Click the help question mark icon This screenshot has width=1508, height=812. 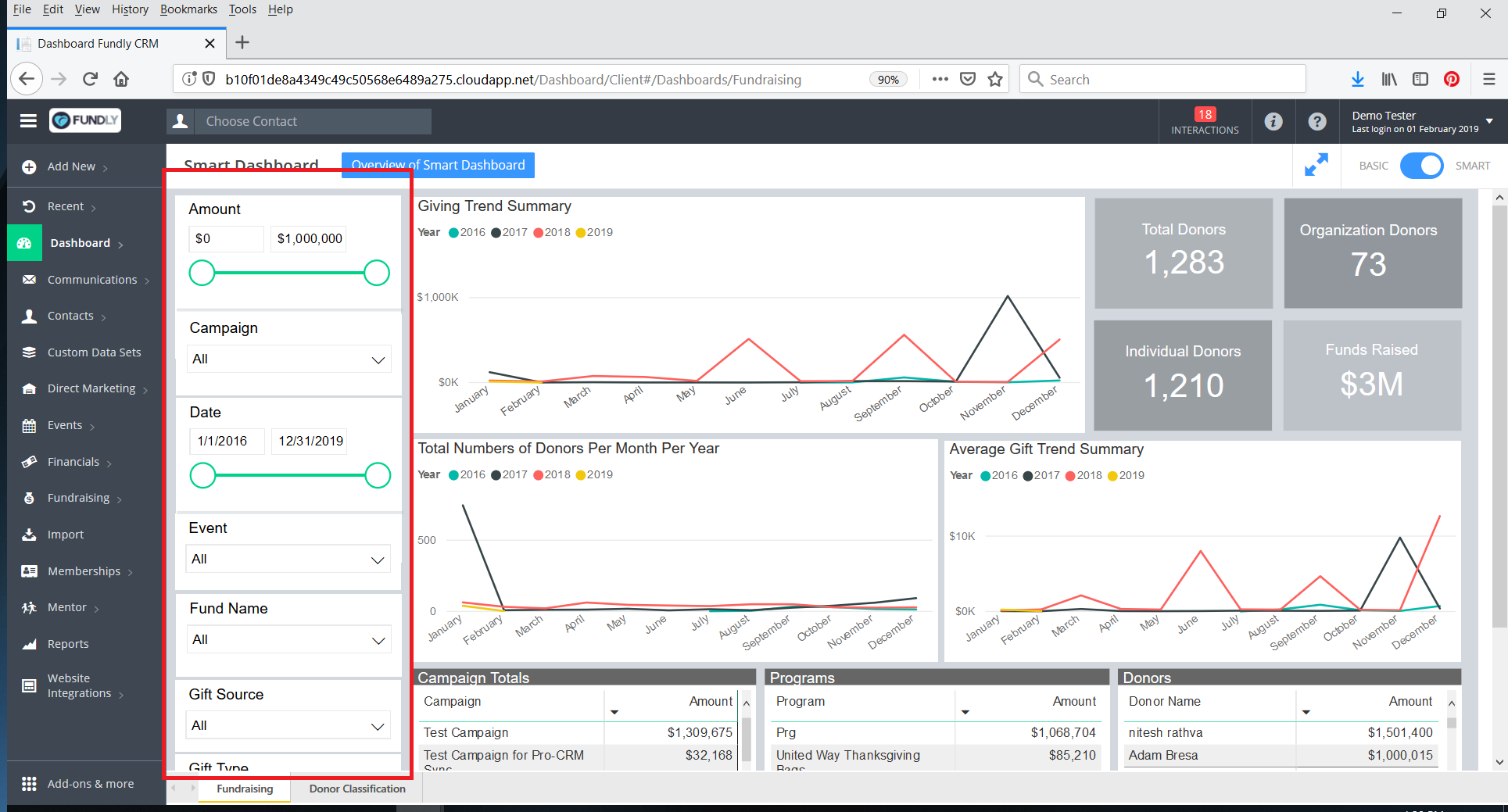1317,121
